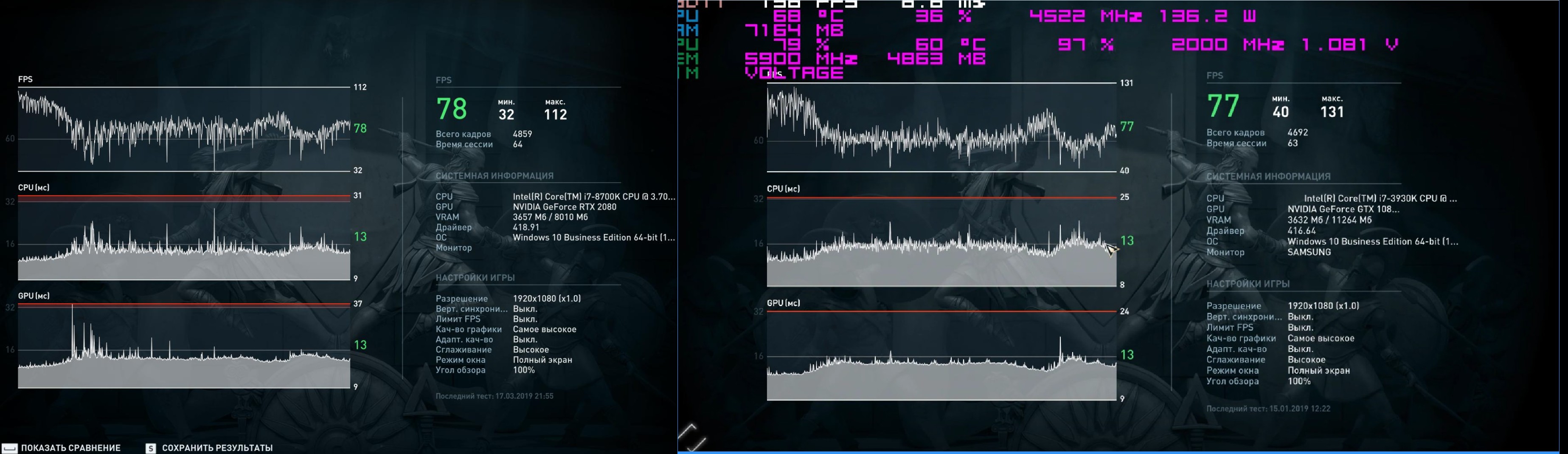Select the green average FPS value 78

pyautogui.click(x=452, y=109)
